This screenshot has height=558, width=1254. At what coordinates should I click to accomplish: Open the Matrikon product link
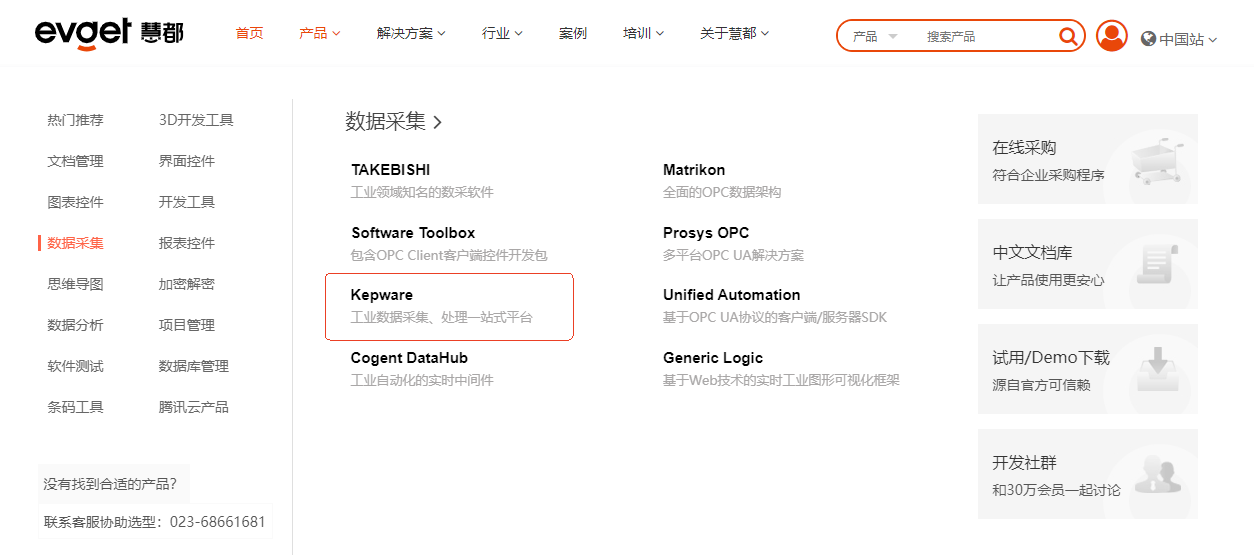[694, 170]
